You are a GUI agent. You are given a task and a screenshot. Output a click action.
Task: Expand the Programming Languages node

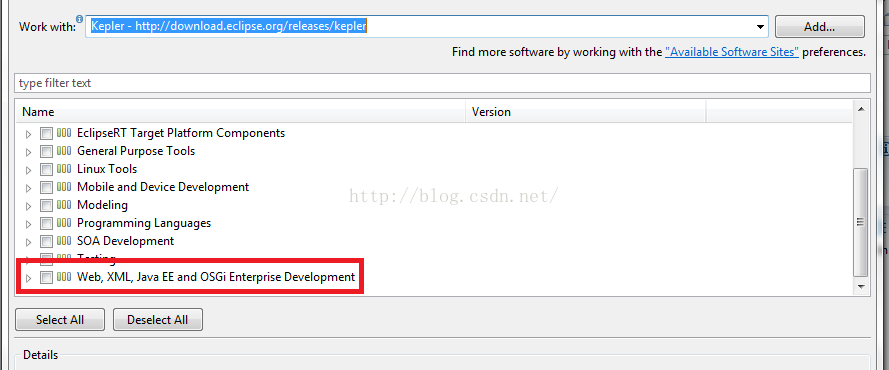[28, 224]
